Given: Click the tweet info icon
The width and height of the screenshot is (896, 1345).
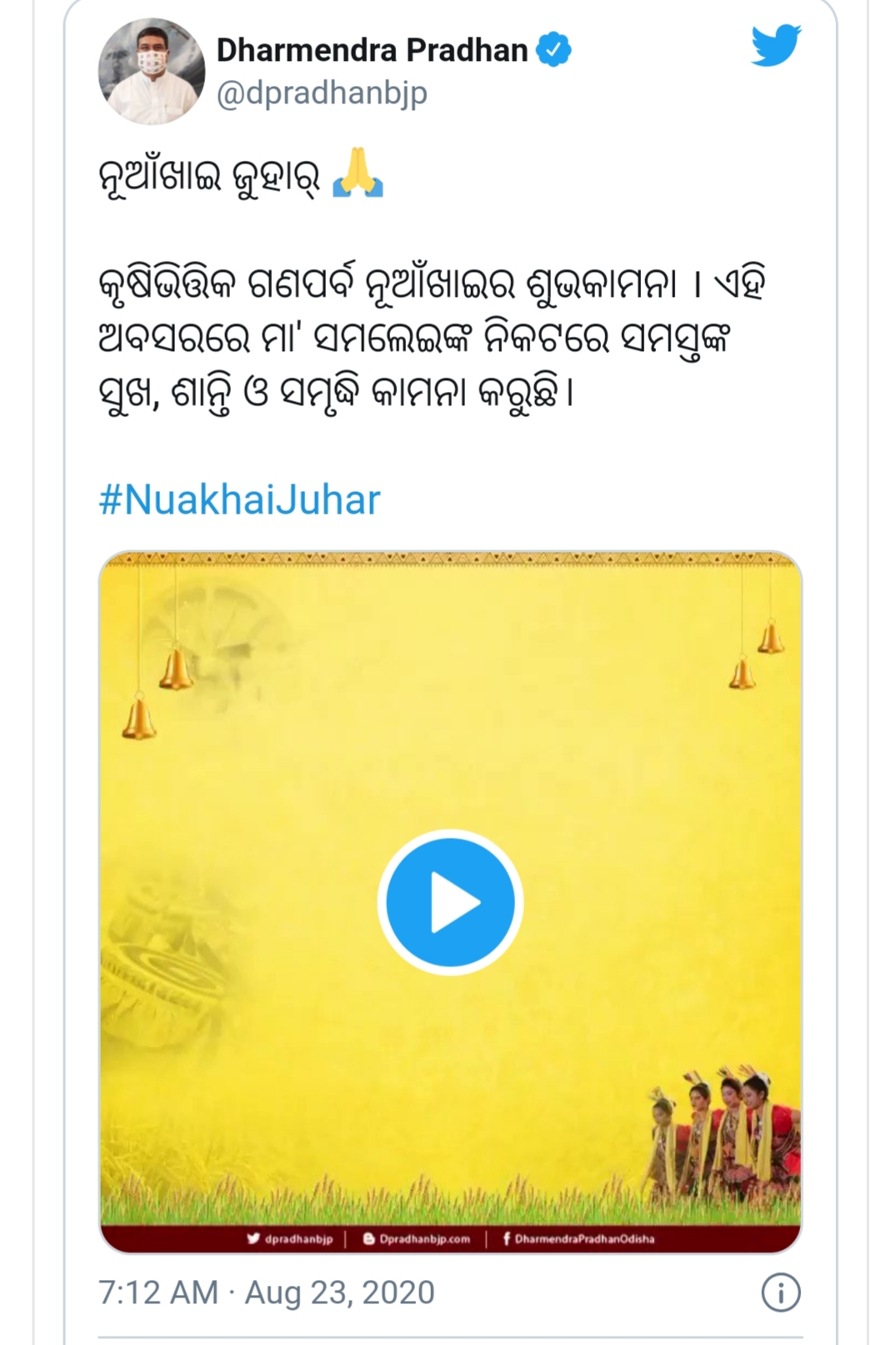Looking at the screenshot, I should 781,1292.
